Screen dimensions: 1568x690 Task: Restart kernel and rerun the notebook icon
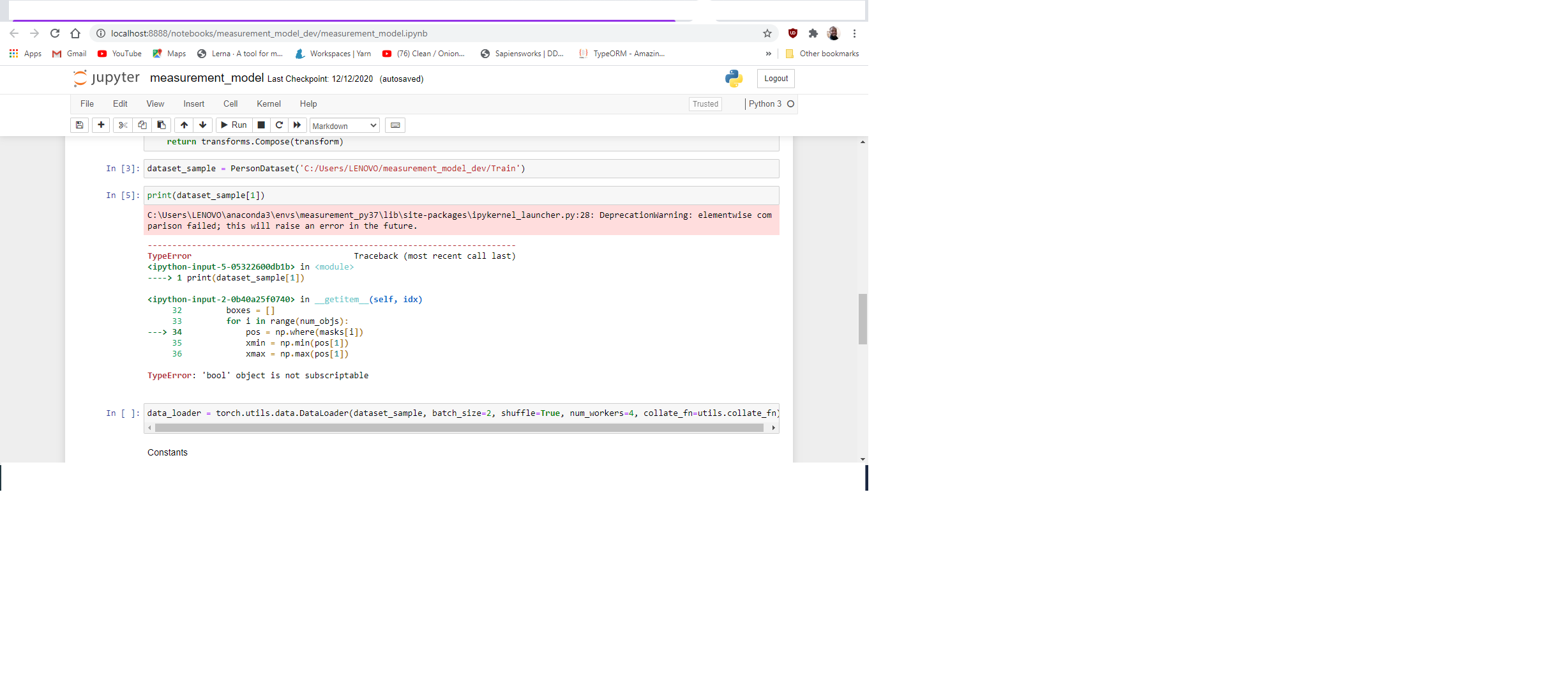point(297,125)
